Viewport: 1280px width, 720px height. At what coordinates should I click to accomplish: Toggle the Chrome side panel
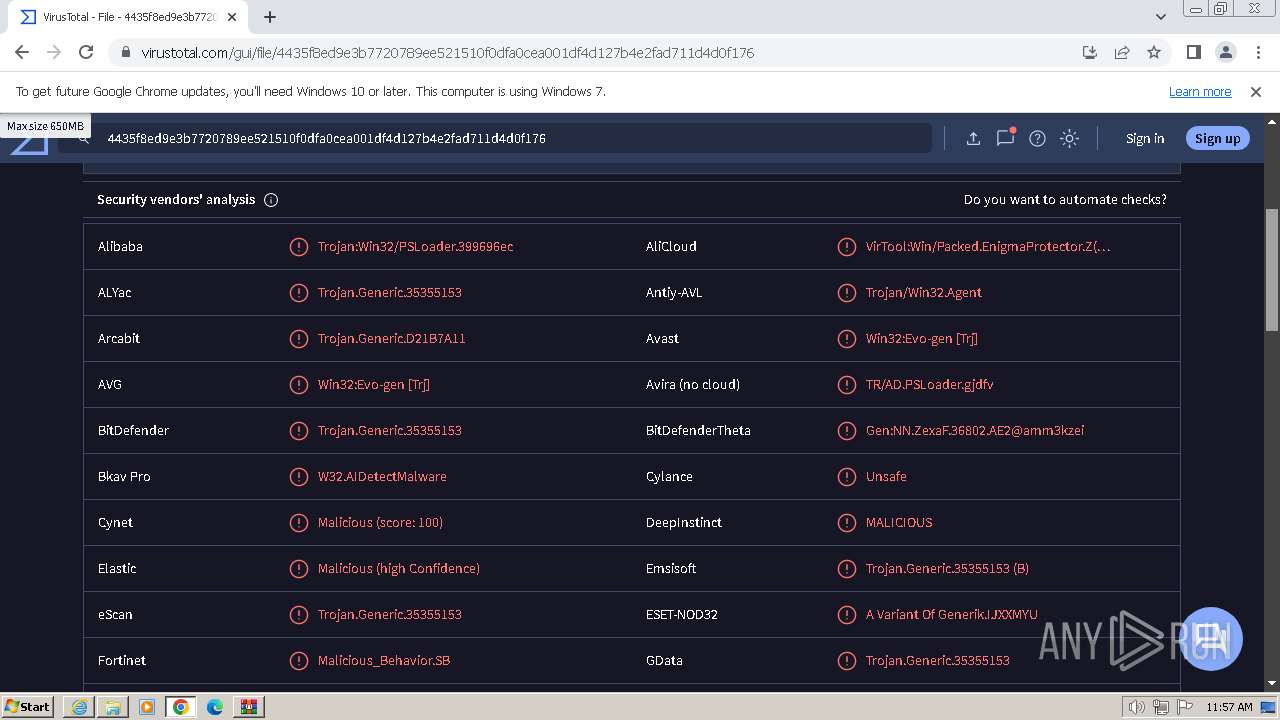[1193, 52]
